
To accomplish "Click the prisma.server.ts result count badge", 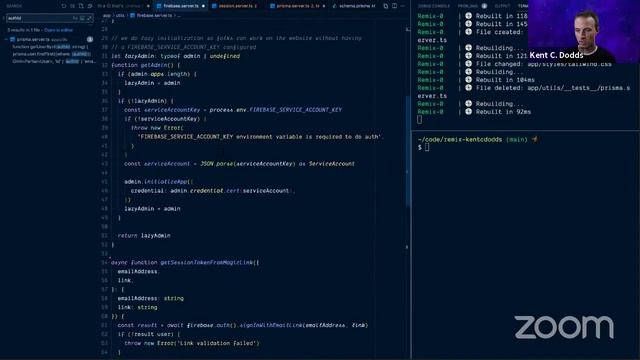I will point(90,39).
